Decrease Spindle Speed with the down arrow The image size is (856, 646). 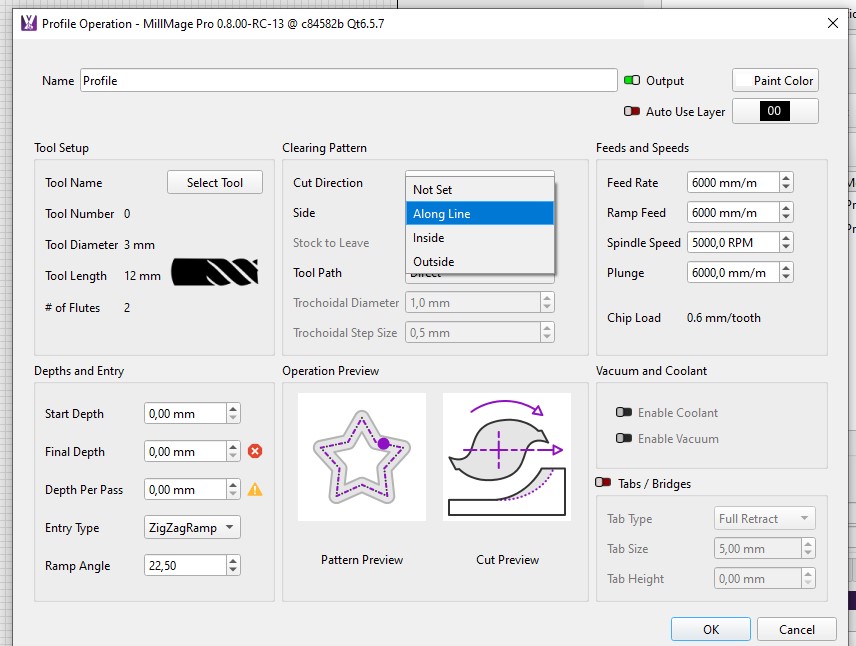coord(786,247)
